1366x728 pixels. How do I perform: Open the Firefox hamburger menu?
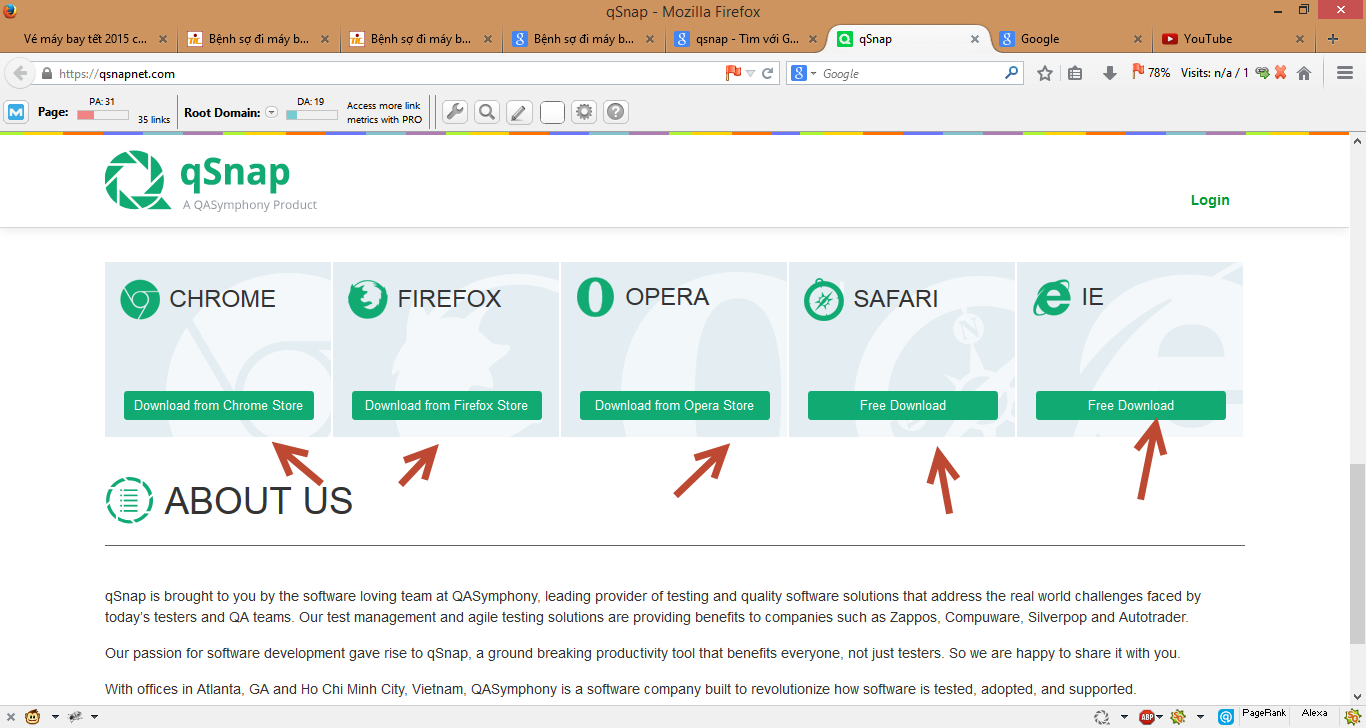tap(1345, 73)
